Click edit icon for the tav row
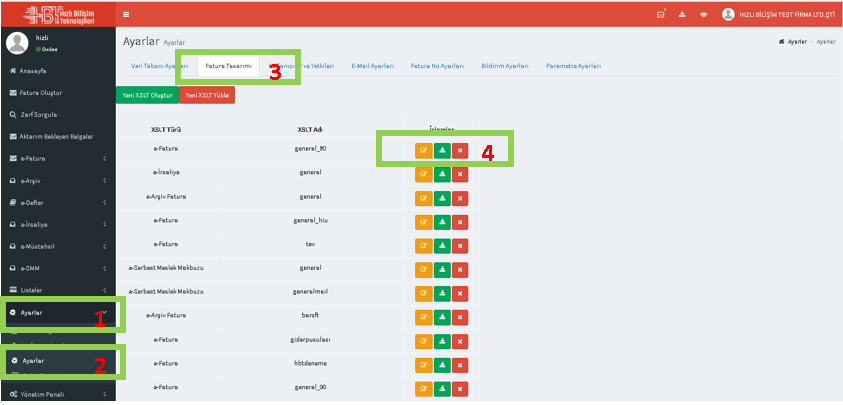This screenshot has width=843, height=405. (x=423, y=244)
